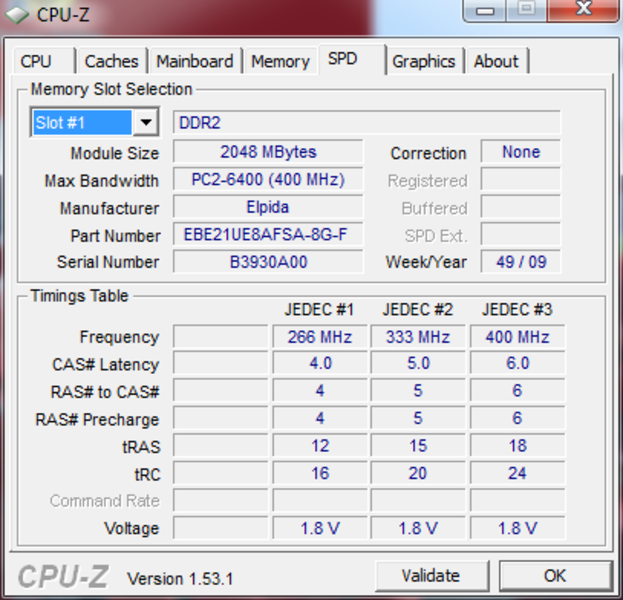Click the JEDEC #1 column header

click(x=319, y=310)
